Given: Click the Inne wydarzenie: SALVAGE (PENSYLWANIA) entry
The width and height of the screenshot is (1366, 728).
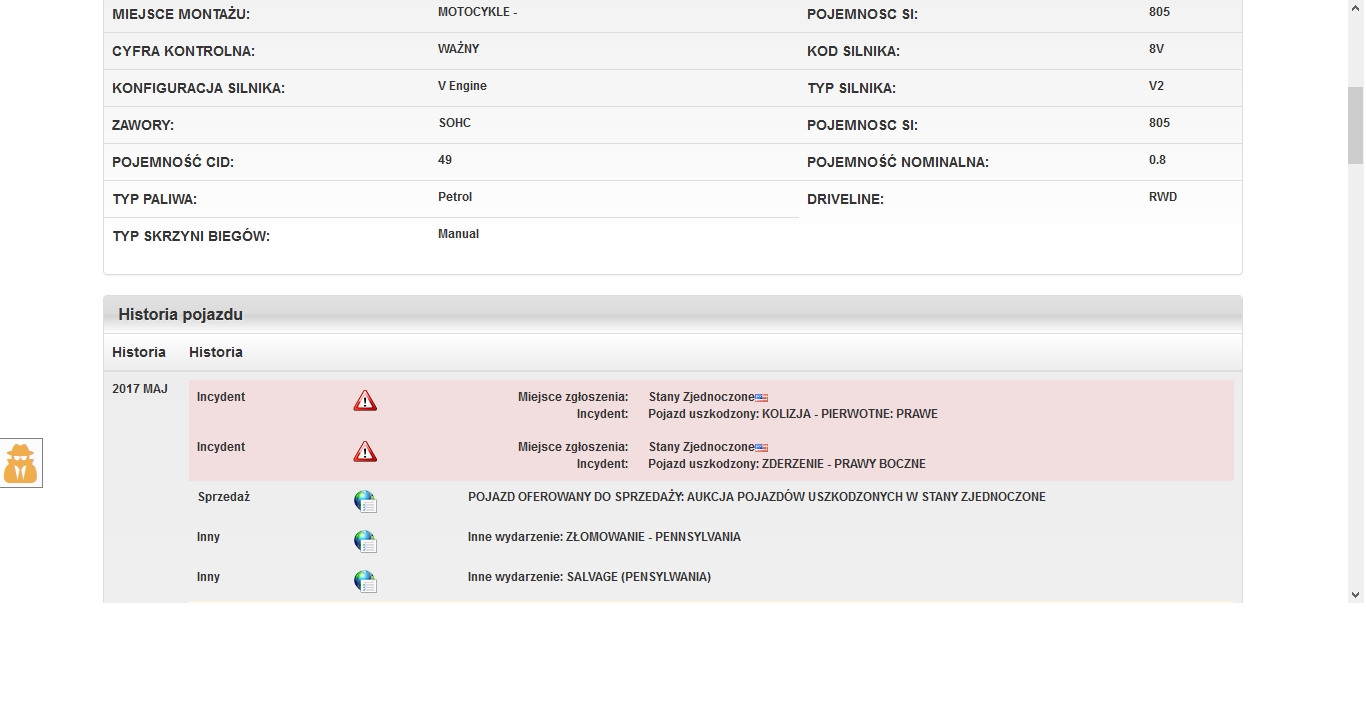Looking at the screenshot, I should (x=589, y=577).
